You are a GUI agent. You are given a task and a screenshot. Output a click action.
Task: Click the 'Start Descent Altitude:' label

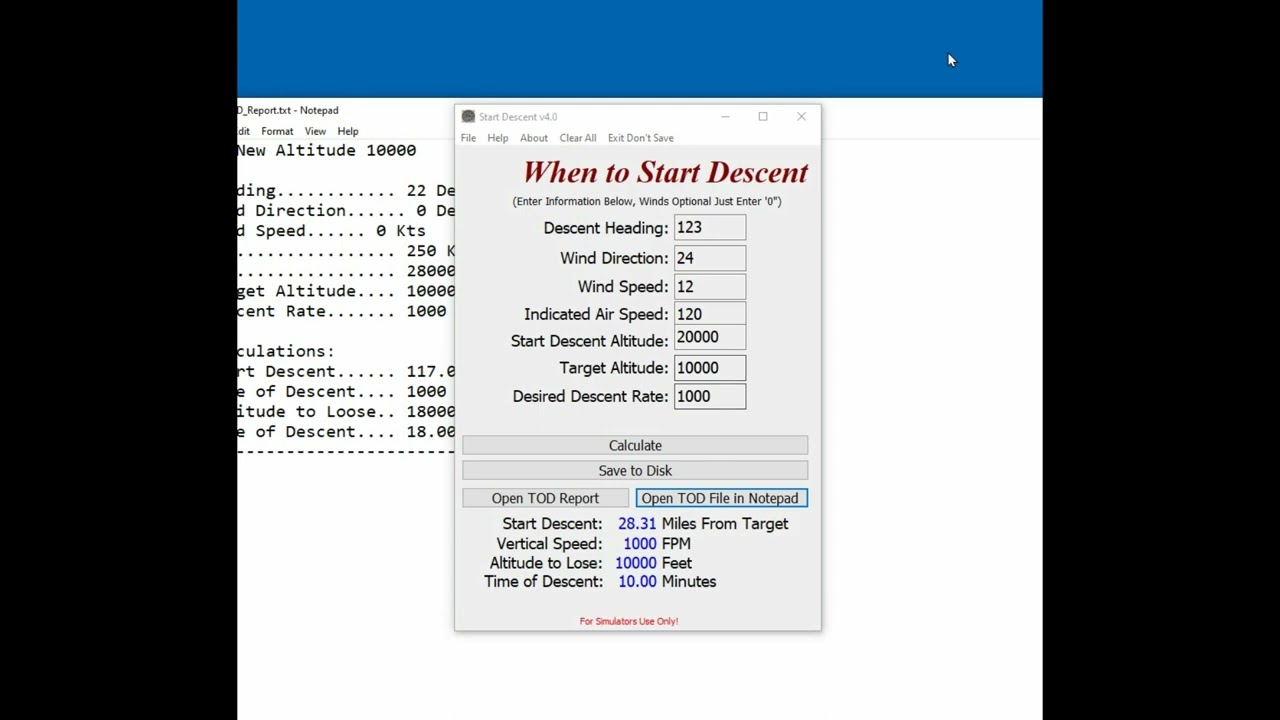[590, 341]
